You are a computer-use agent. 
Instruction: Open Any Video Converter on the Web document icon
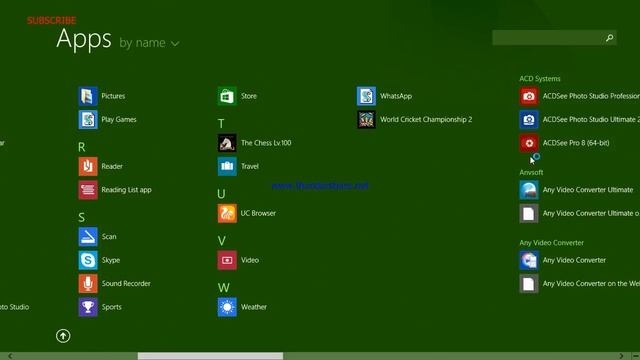pos(529,284)
